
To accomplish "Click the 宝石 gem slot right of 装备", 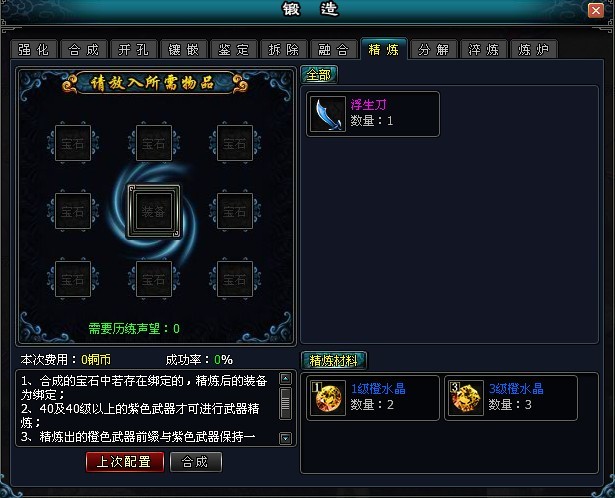I will tap(235, 211).
